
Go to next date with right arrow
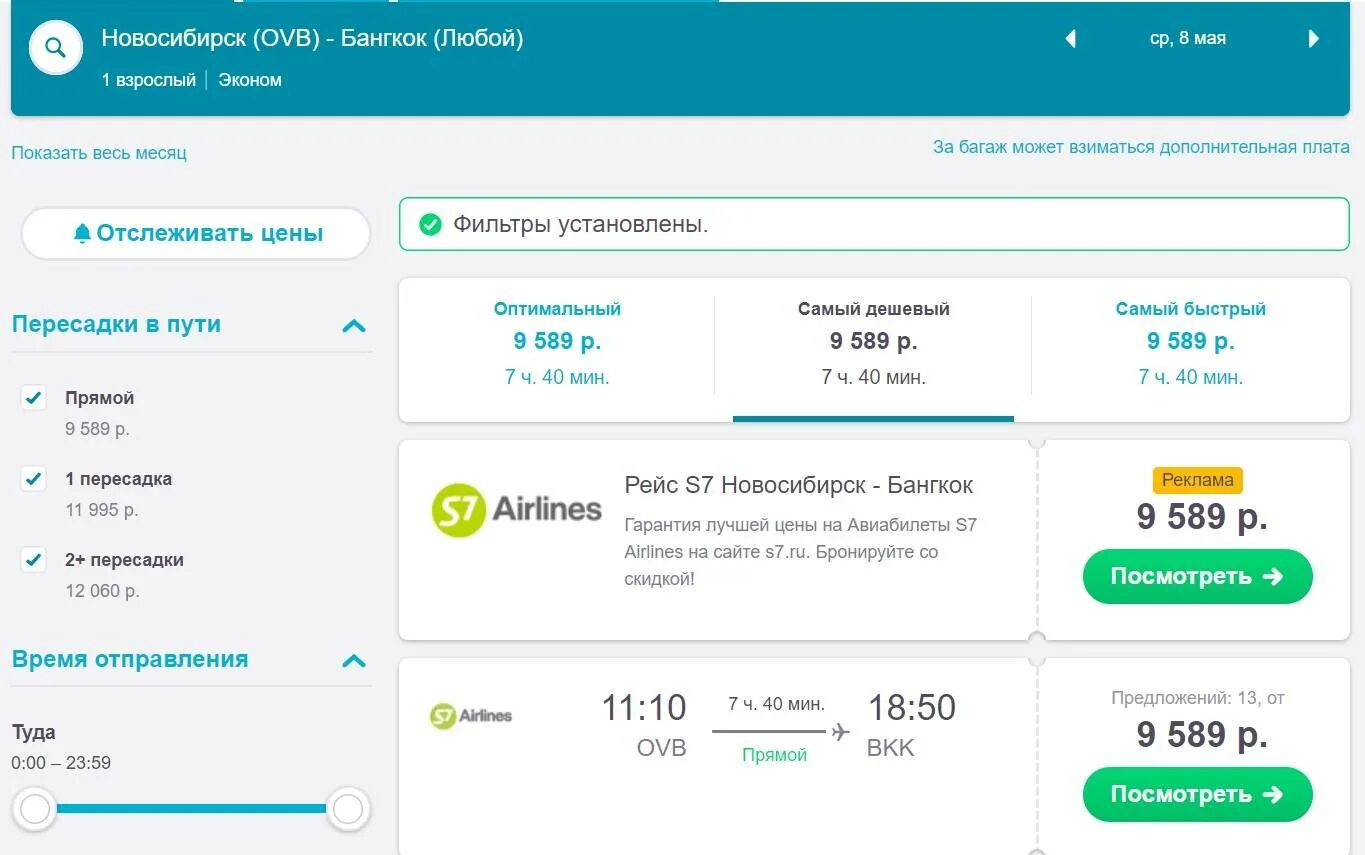pyautogui.click(x=1313, y=39)
